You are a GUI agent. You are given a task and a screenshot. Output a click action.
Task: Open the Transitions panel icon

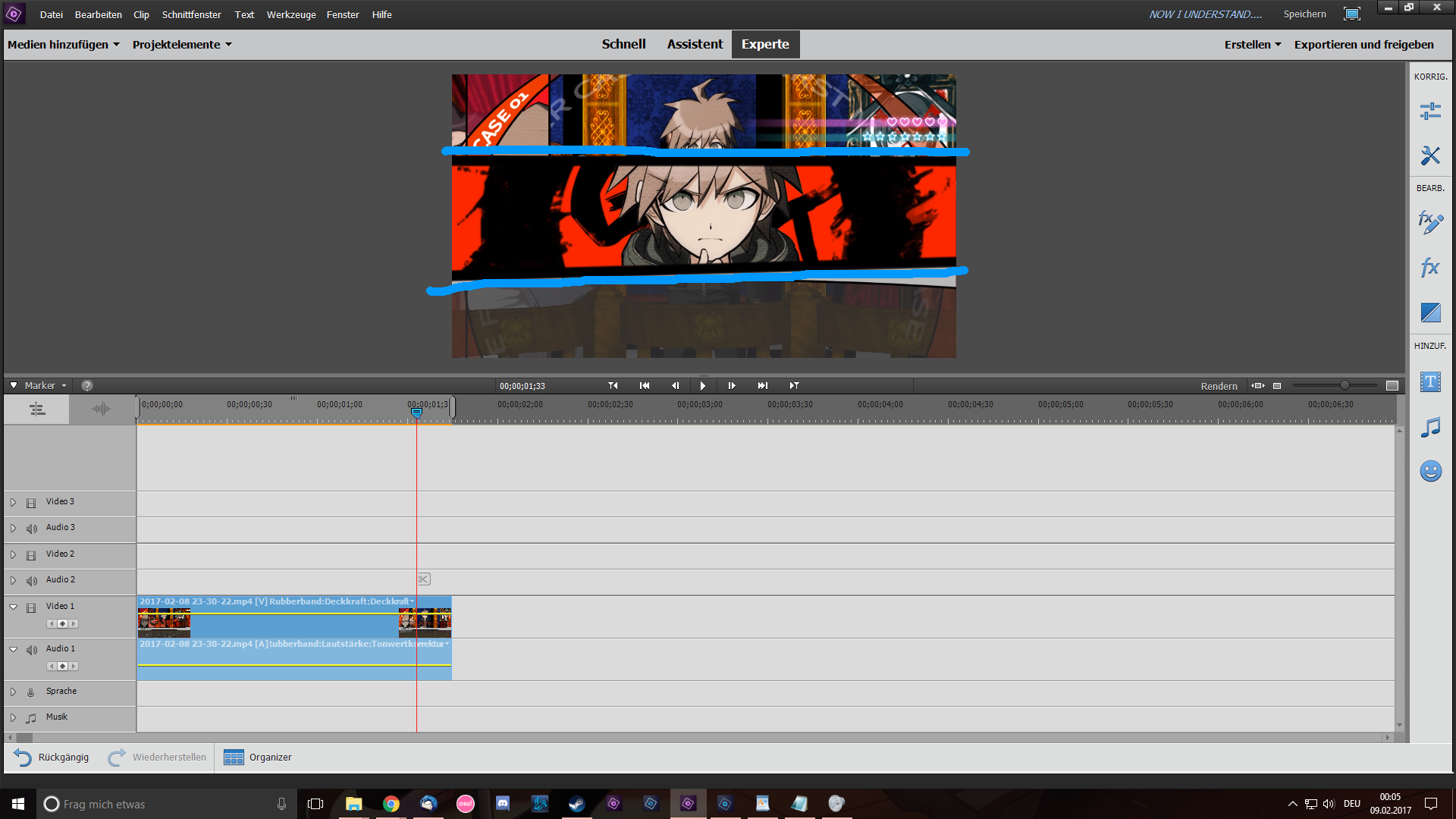1430,312
